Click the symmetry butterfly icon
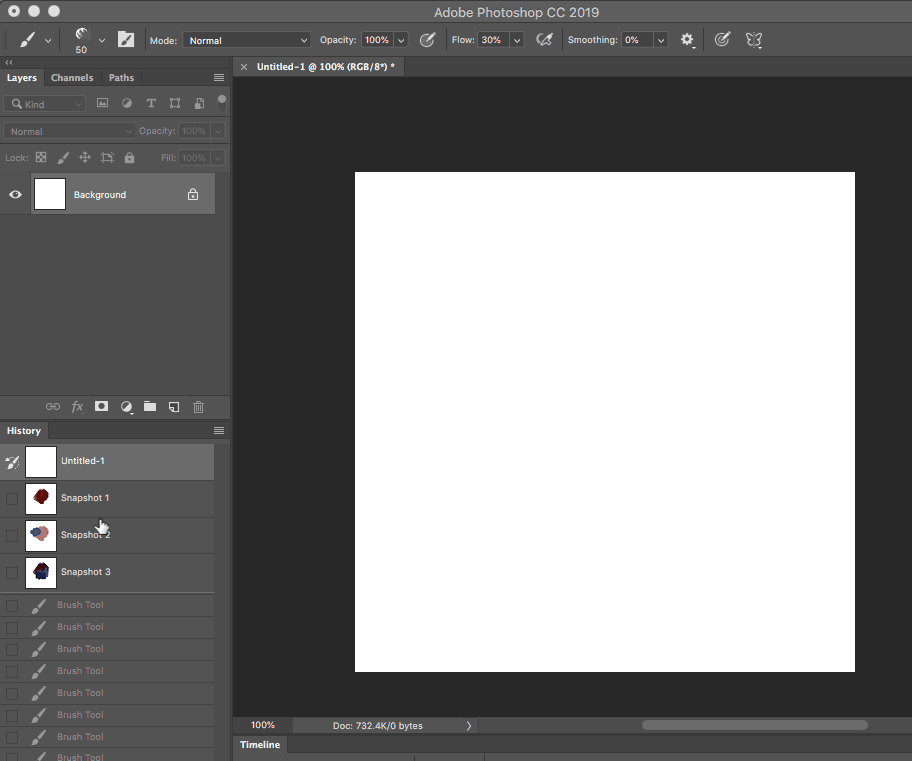 (x=754, y=40)
